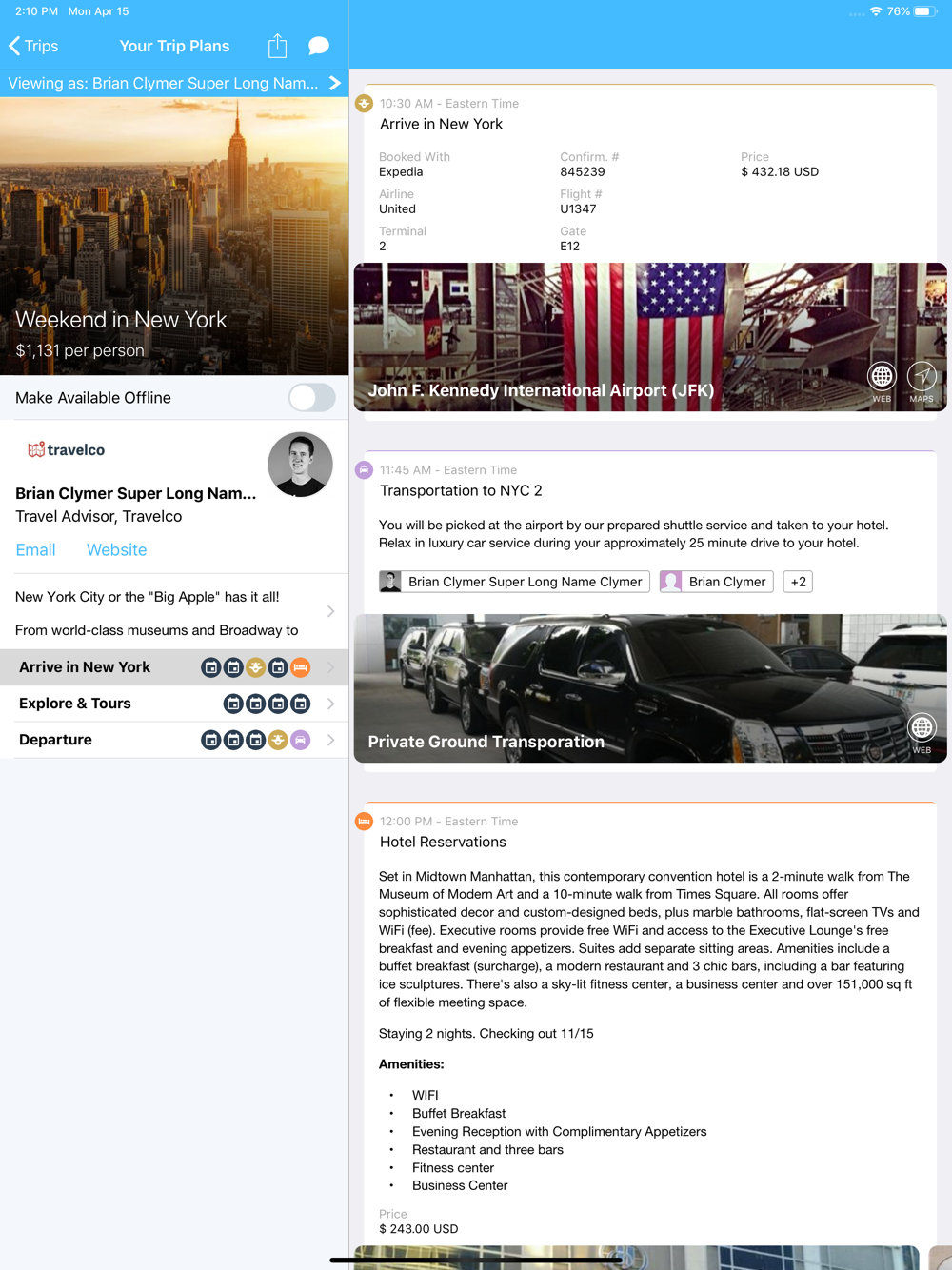Open WEB link for JFK Airport

[x=882, y=382]
